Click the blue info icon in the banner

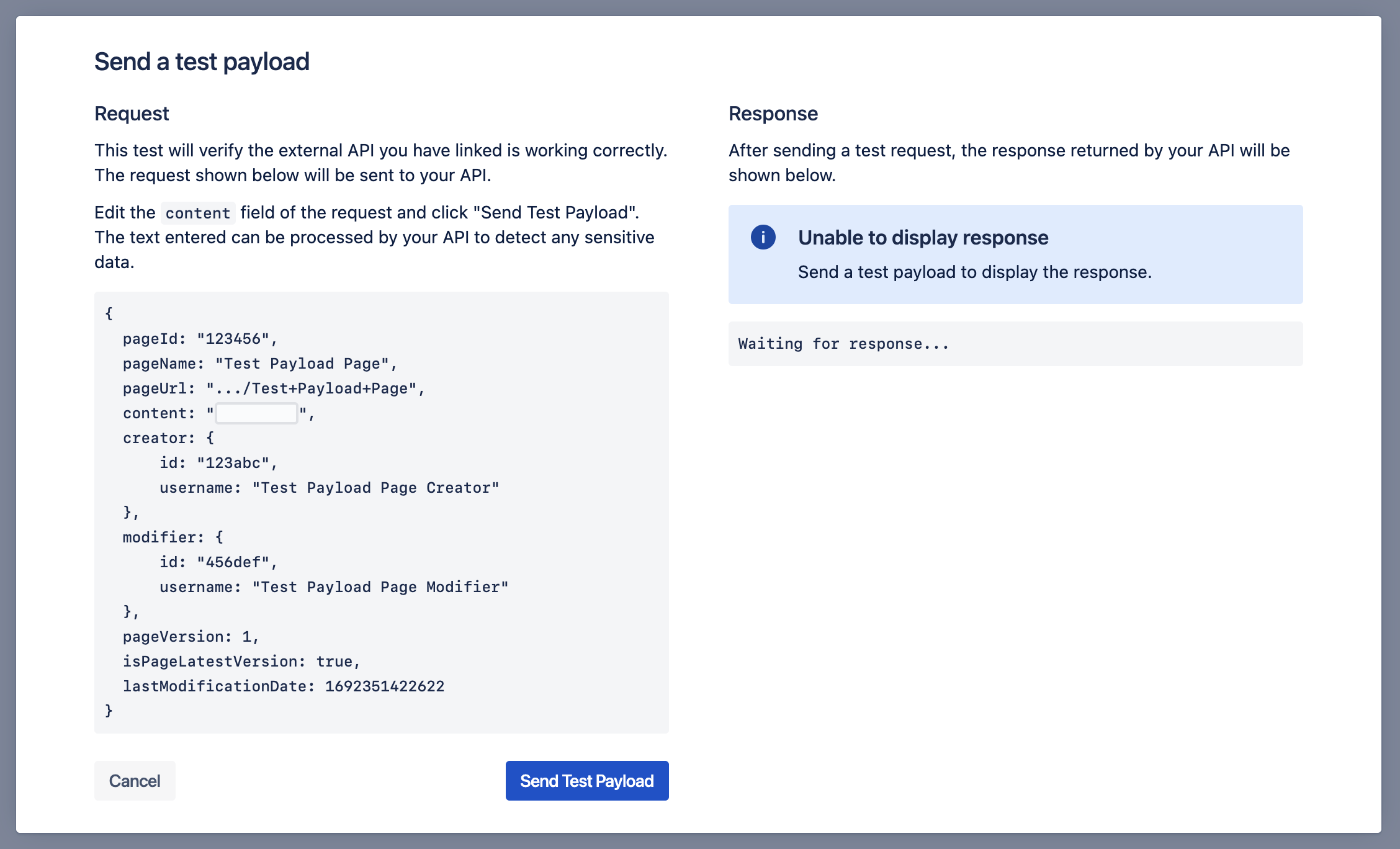pos(763,237)
